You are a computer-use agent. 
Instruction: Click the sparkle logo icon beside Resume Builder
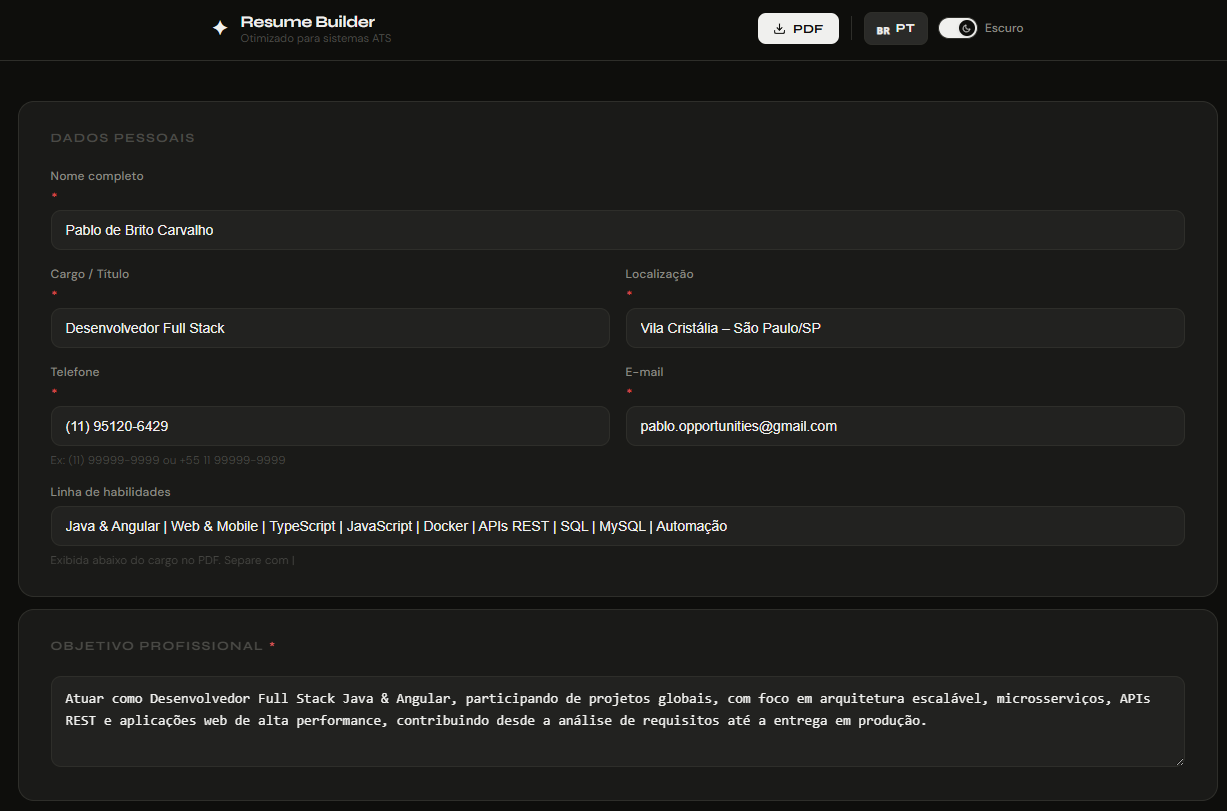click(220, 29)
